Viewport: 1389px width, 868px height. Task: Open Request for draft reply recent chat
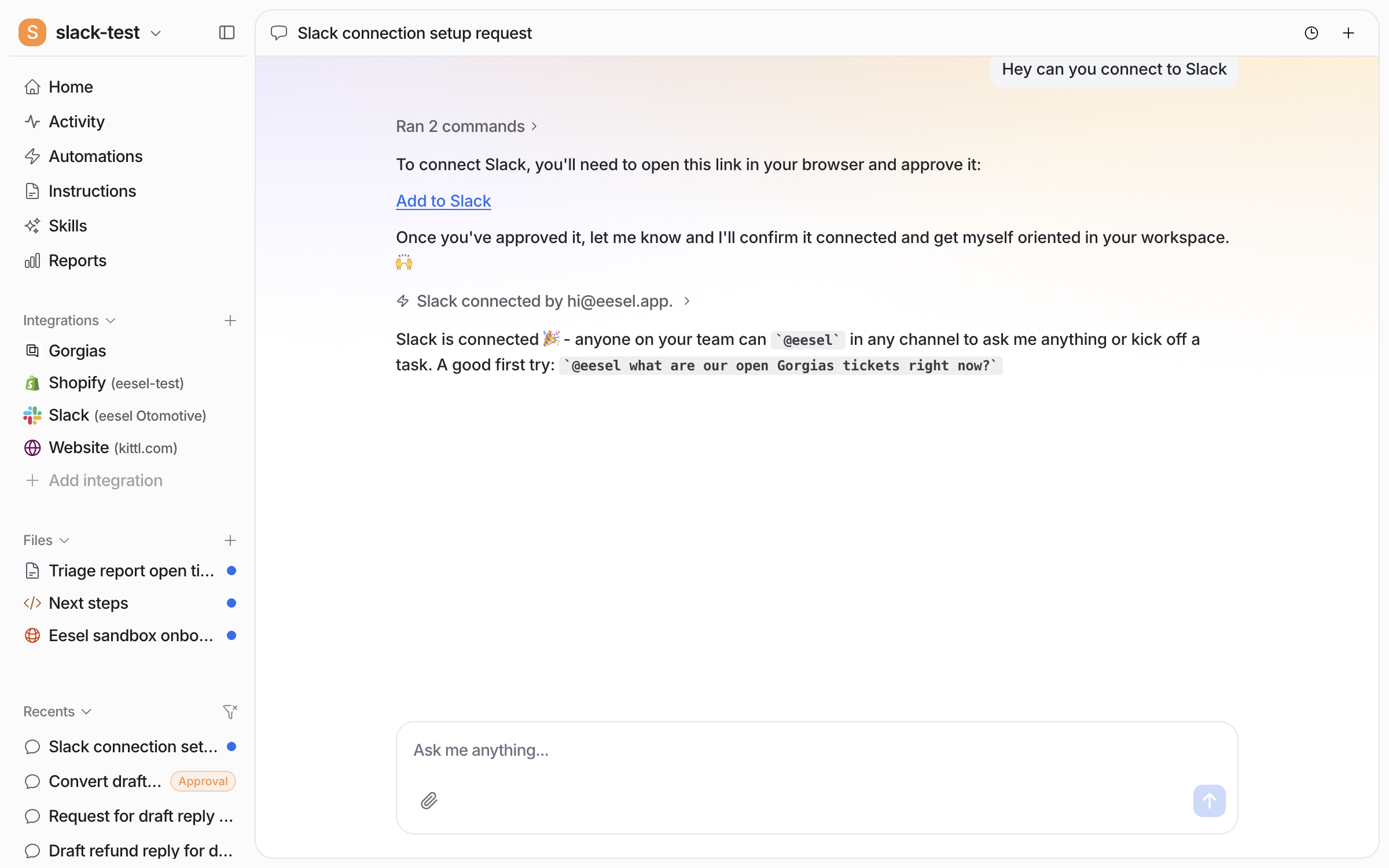pyautogui.click(x=127, y=816)
